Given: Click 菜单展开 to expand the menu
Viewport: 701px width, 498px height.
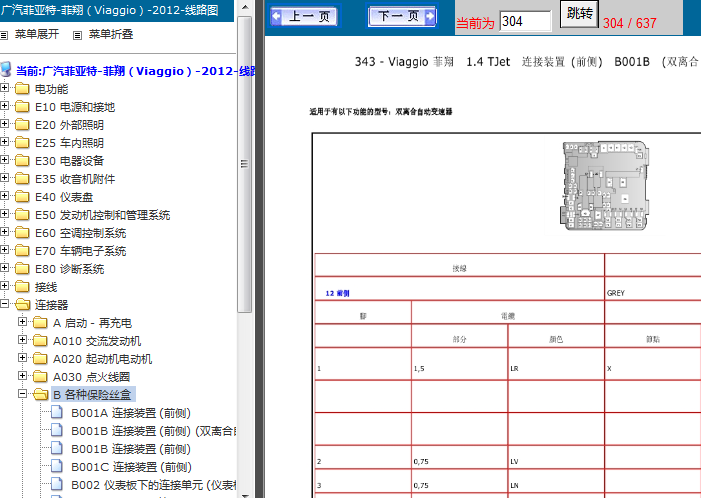Looking at the screenshot, I should [37, 34].
